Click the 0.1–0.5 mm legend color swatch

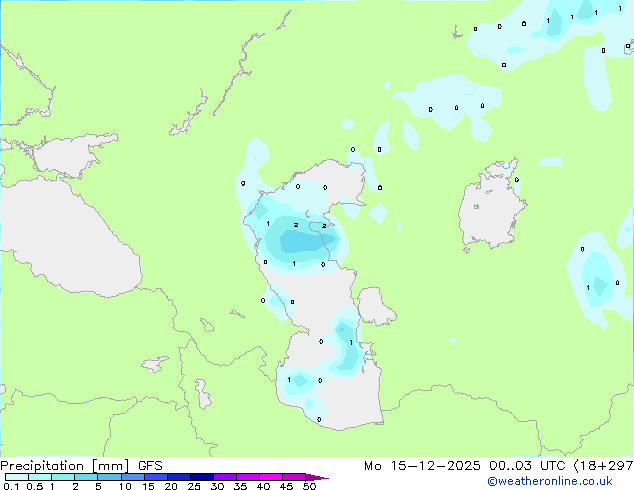click(17, 477)
